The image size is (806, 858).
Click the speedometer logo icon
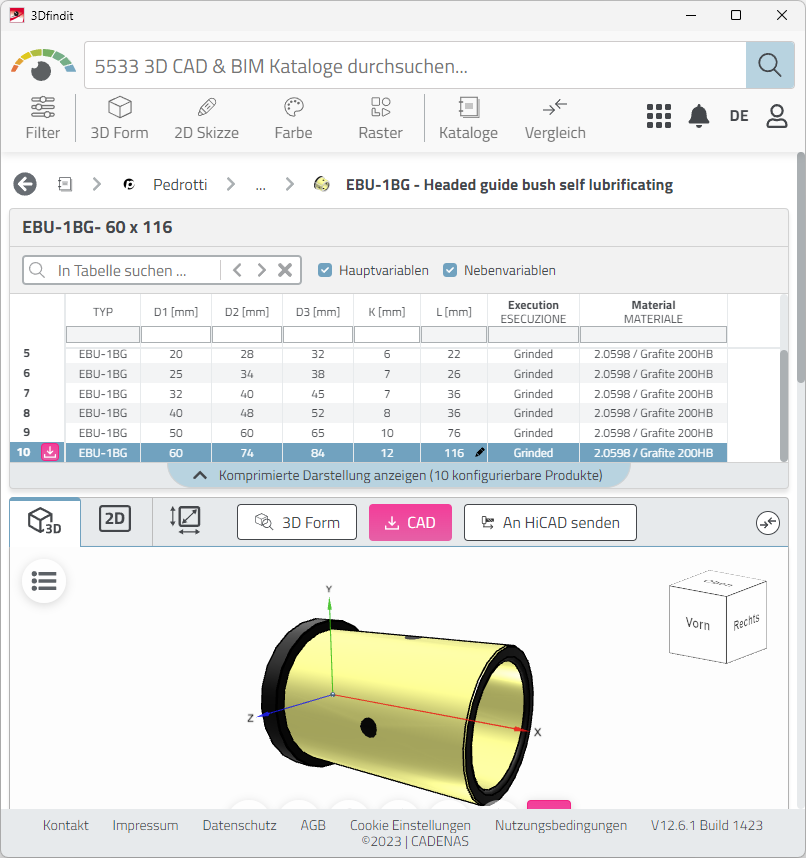click(43, 65)
